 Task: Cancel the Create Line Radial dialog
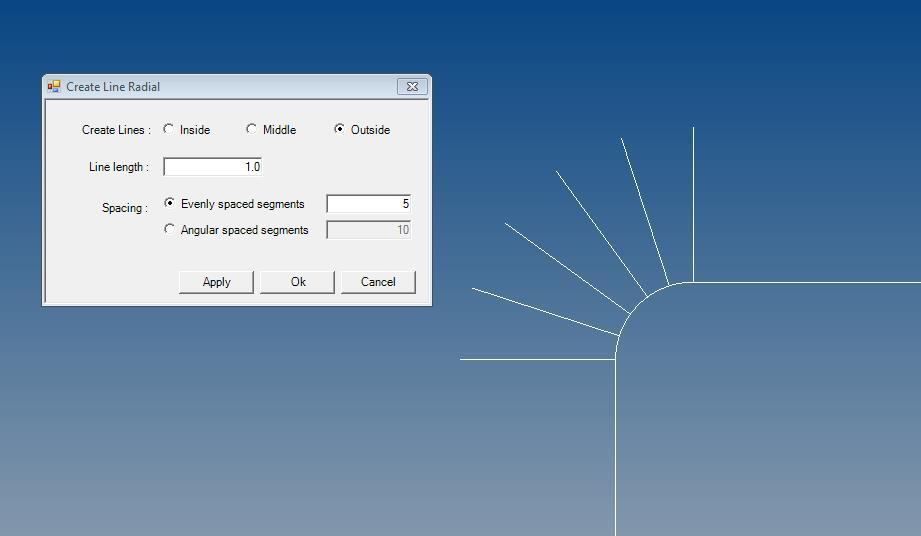378,282
